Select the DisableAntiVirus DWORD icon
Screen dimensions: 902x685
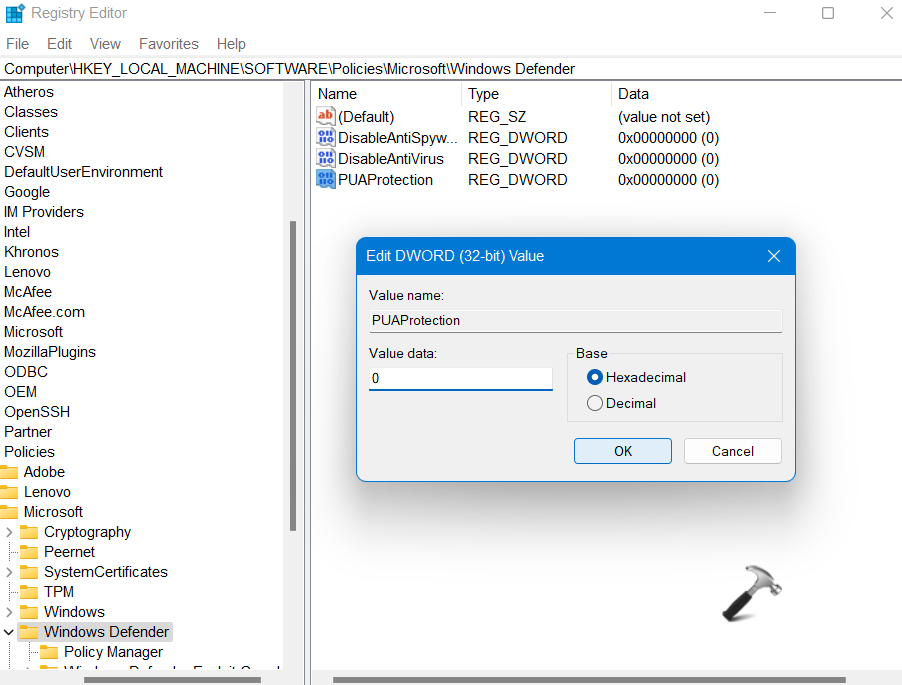[326, 158]
